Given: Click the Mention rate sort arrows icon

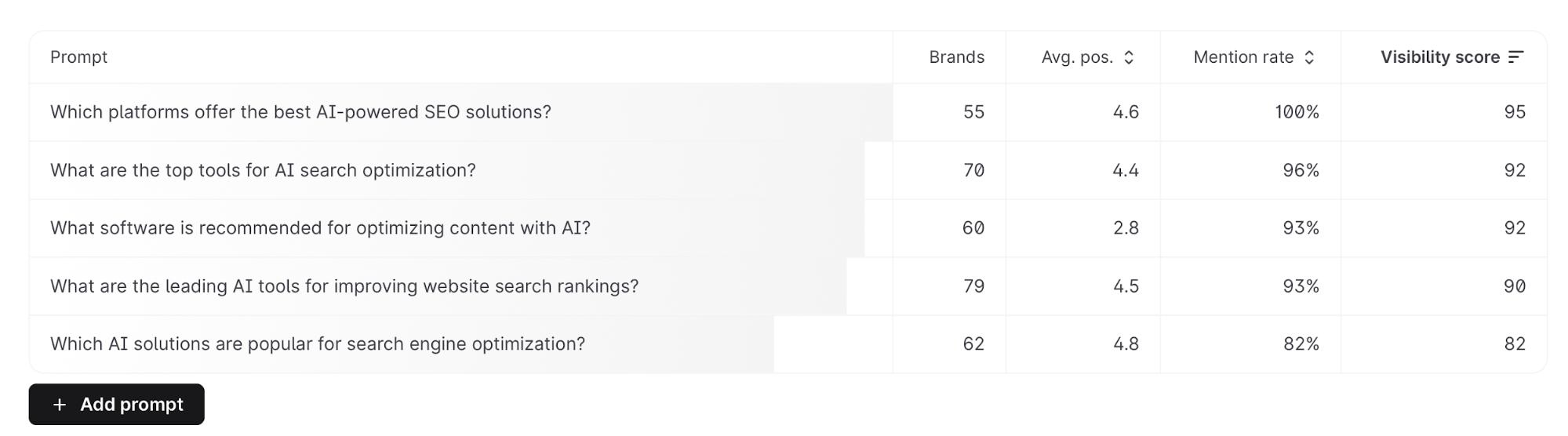Looking at the screenshot, I should click(x=1309, y=57).
